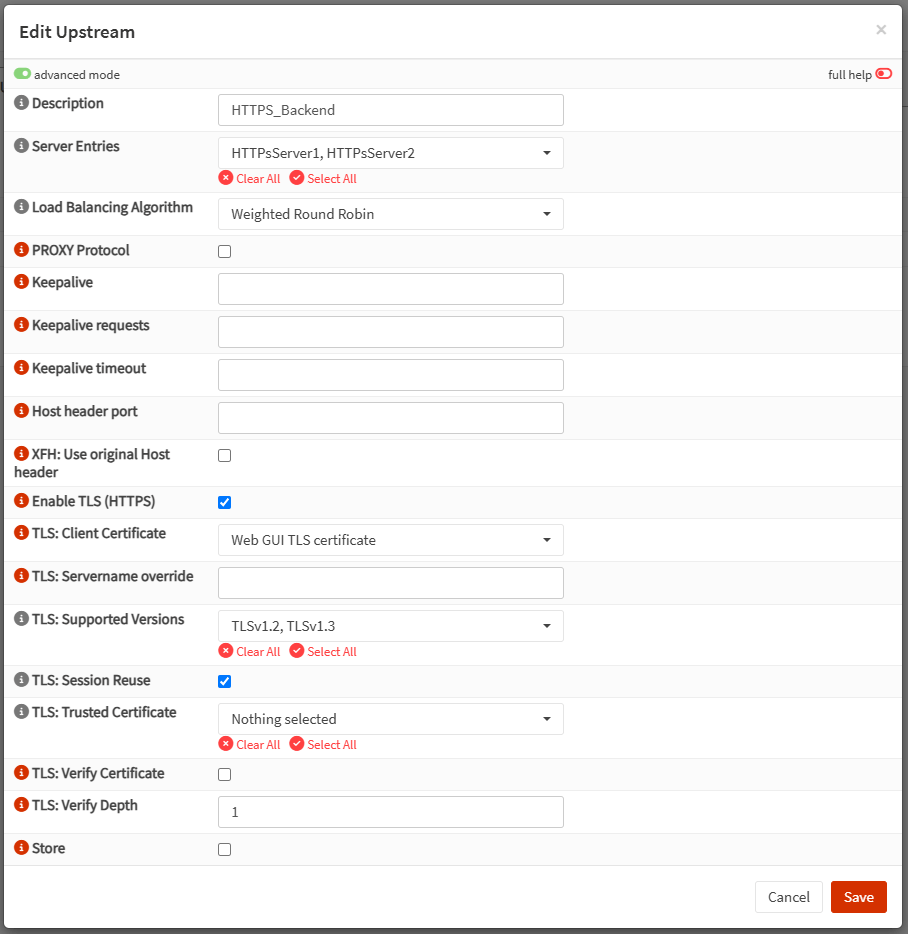Click the info icon beside Description

[20, 103]
